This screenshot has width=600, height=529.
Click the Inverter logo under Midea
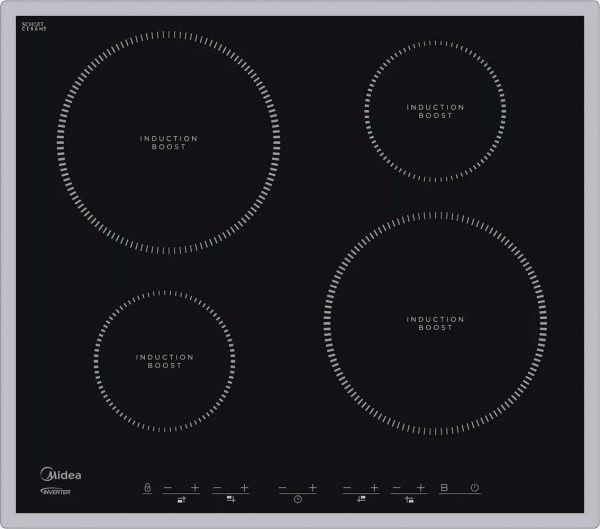coord(61,488)
